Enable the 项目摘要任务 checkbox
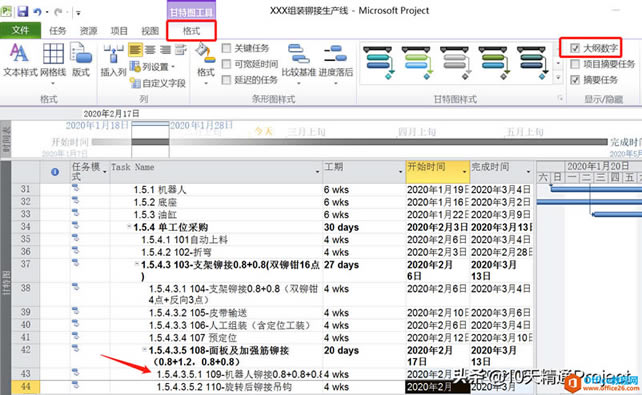Viewport: 642px width, 395px height. 575,64
